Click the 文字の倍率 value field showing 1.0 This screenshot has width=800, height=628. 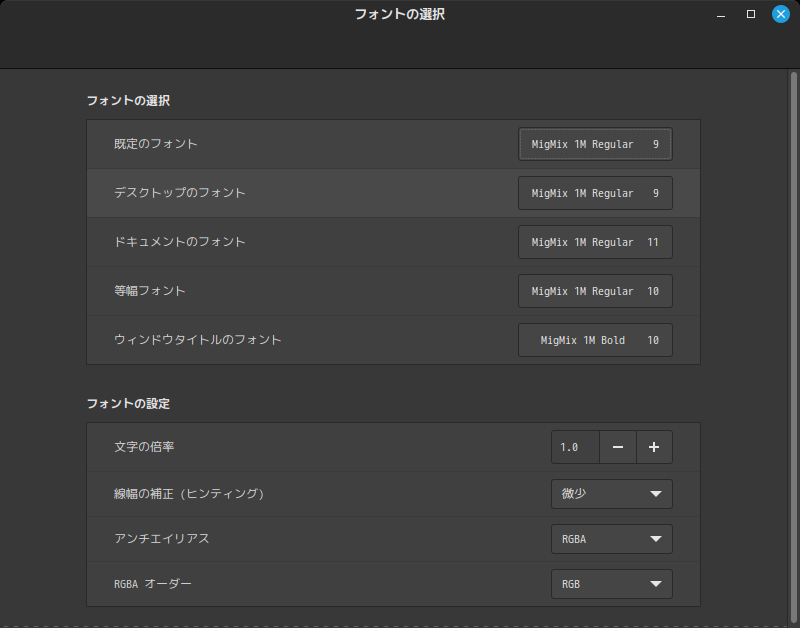[575, 447]
